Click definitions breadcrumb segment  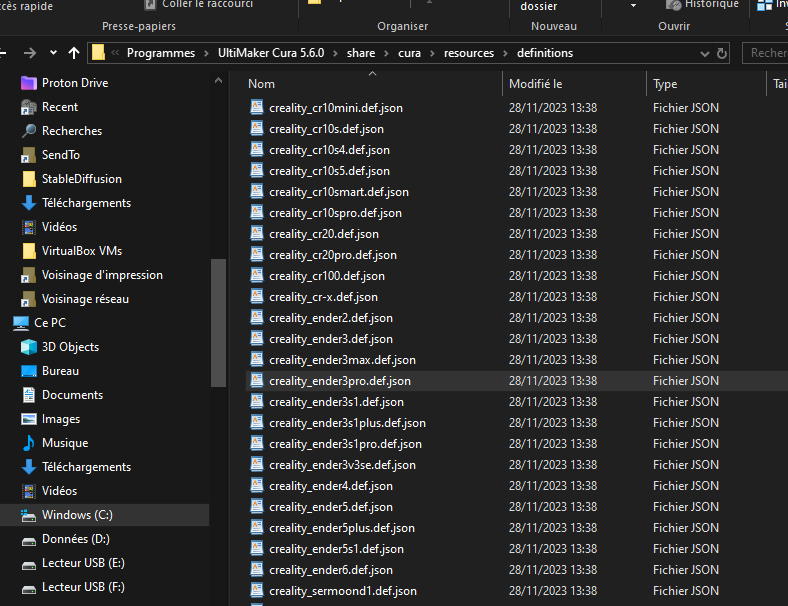[x=545, y=53]
